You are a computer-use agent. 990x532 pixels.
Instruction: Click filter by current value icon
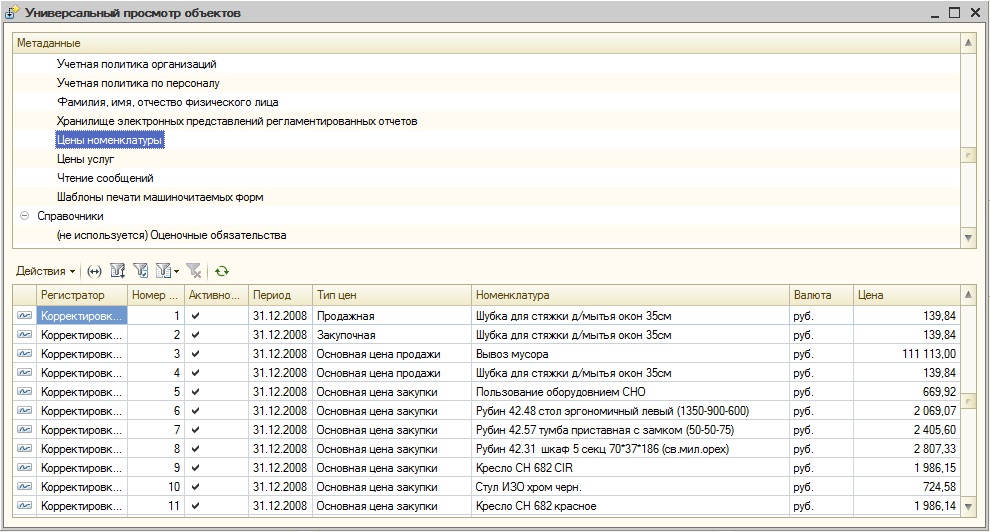pos(140,271)
